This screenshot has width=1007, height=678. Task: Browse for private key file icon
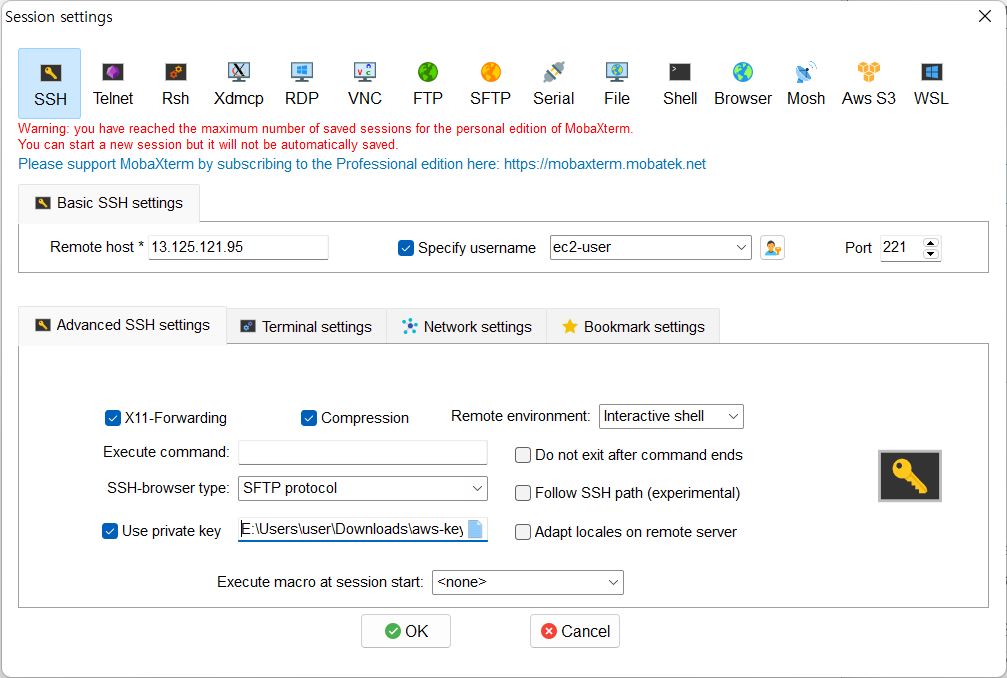pos(475,529)
